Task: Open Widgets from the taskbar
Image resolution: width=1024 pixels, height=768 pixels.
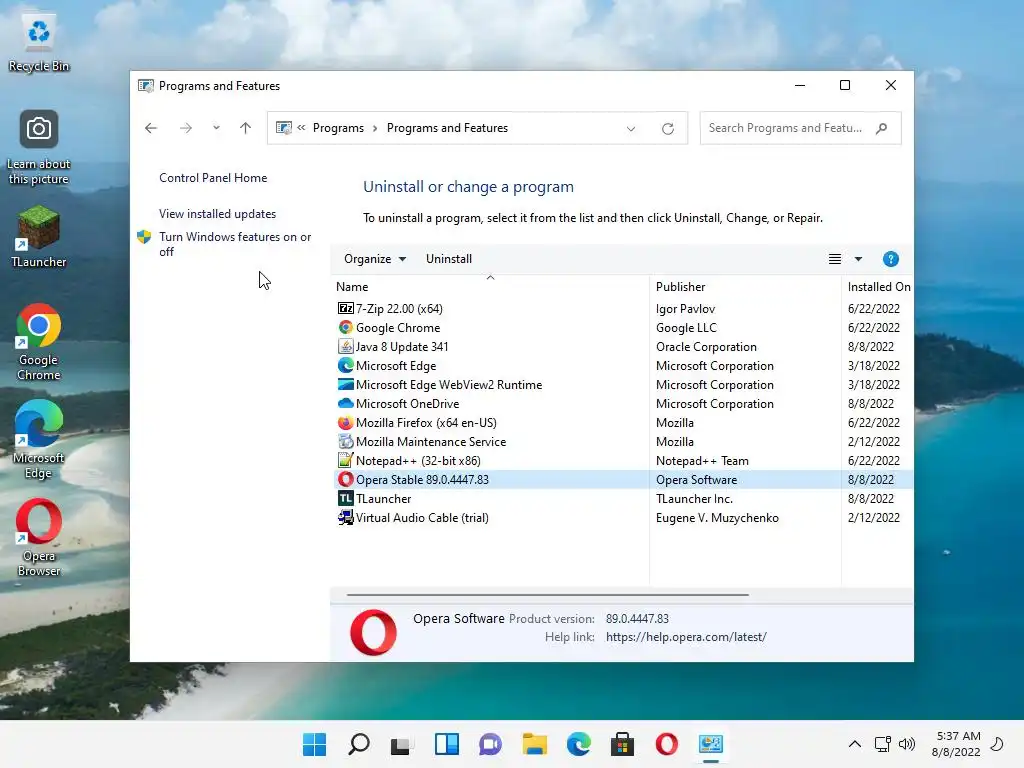Action: click(447, 744)
